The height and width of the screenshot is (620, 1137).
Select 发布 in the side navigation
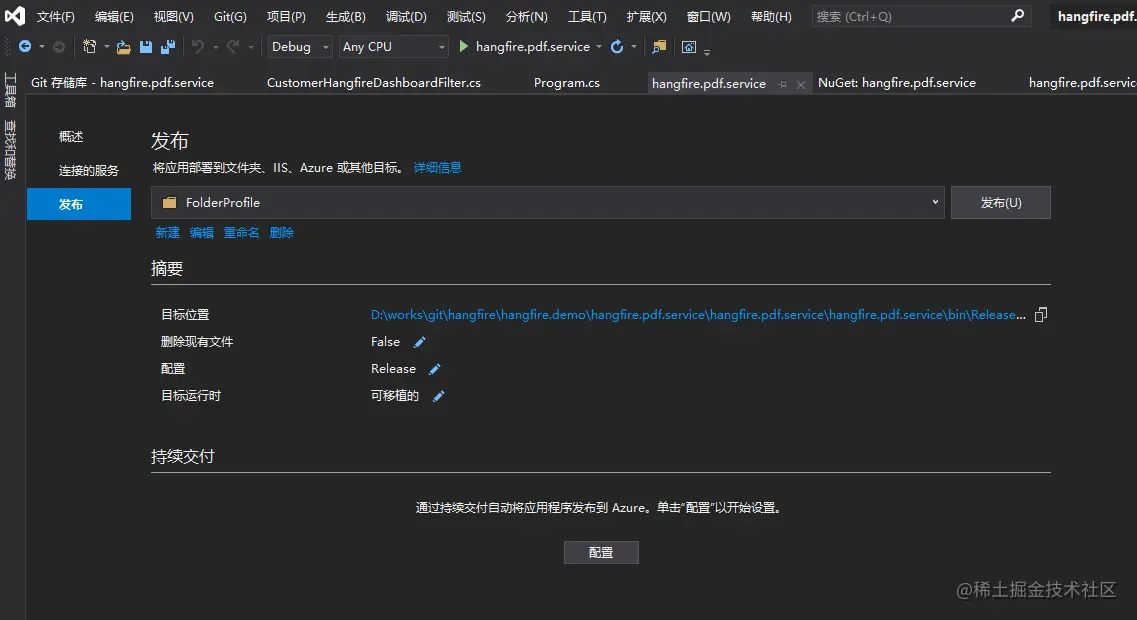(x=79, y=204)
